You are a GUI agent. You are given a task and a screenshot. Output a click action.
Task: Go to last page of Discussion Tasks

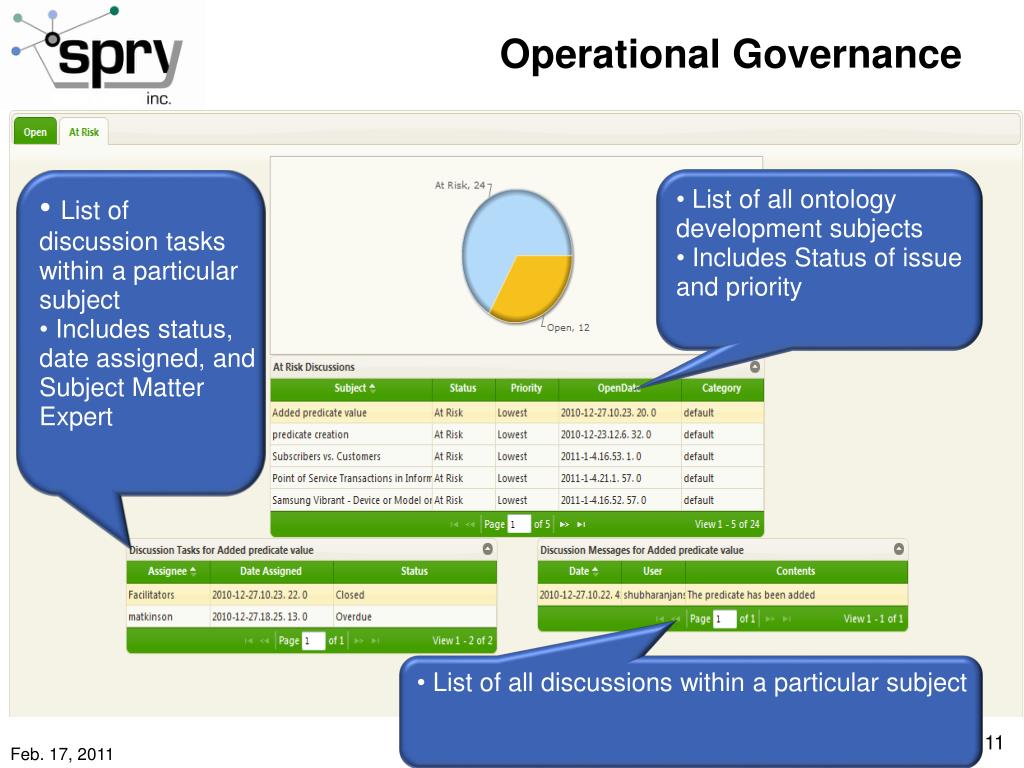[376, 641]
